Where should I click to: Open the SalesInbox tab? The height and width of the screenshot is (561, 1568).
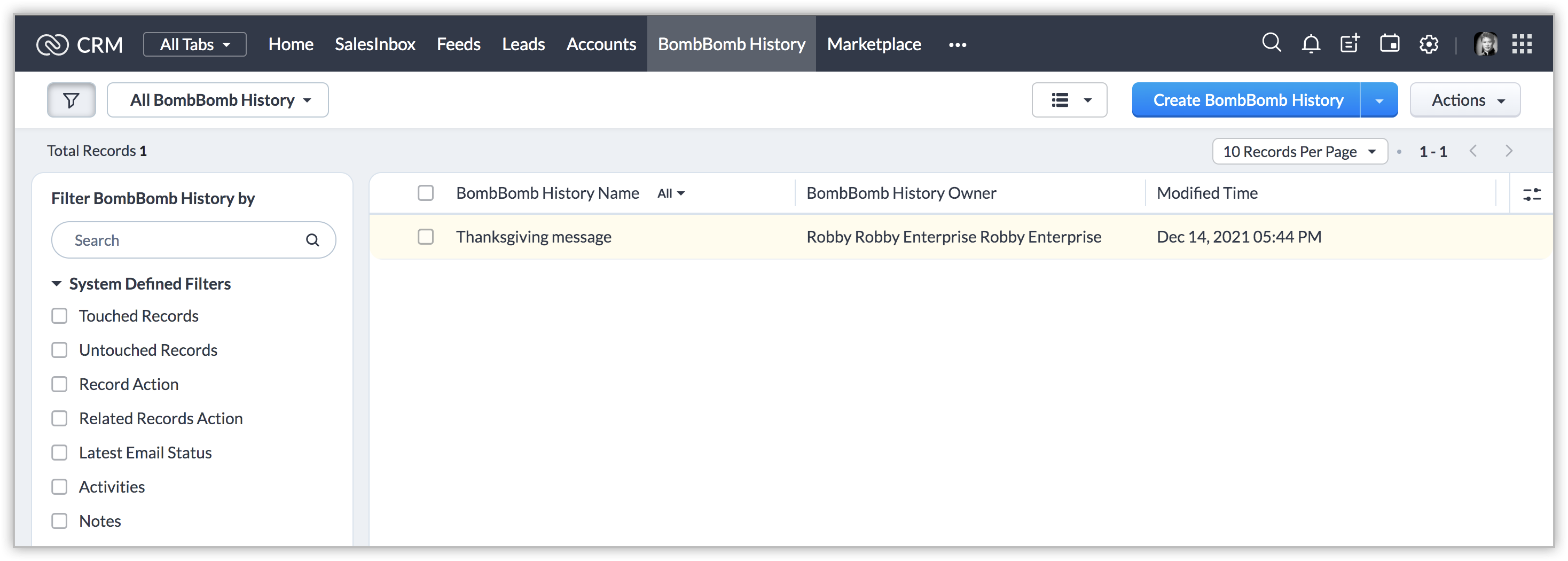(375, 44)
